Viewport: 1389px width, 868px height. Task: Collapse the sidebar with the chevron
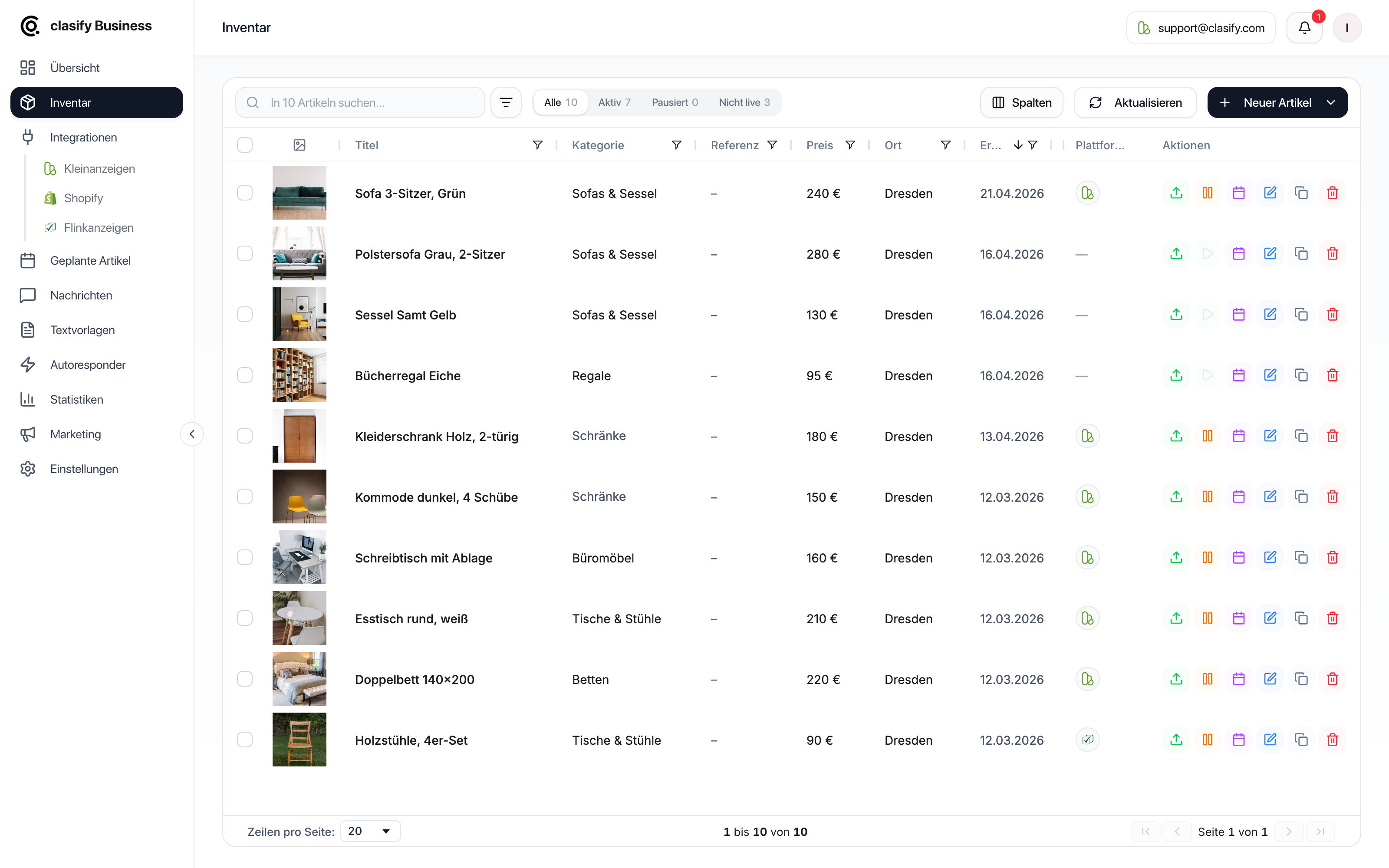[x=192, y=434]
